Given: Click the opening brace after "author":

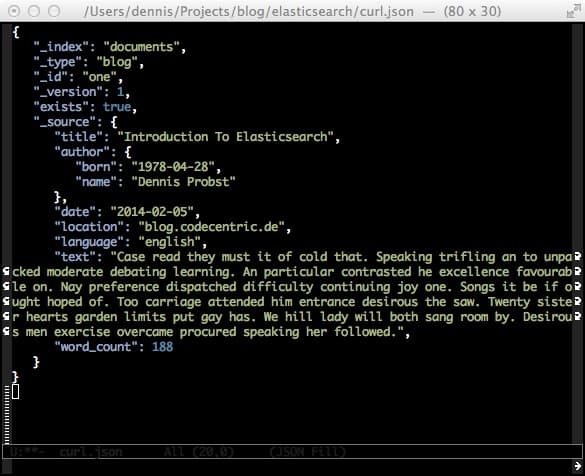Looking at the screenshot, I should [128, 152].
